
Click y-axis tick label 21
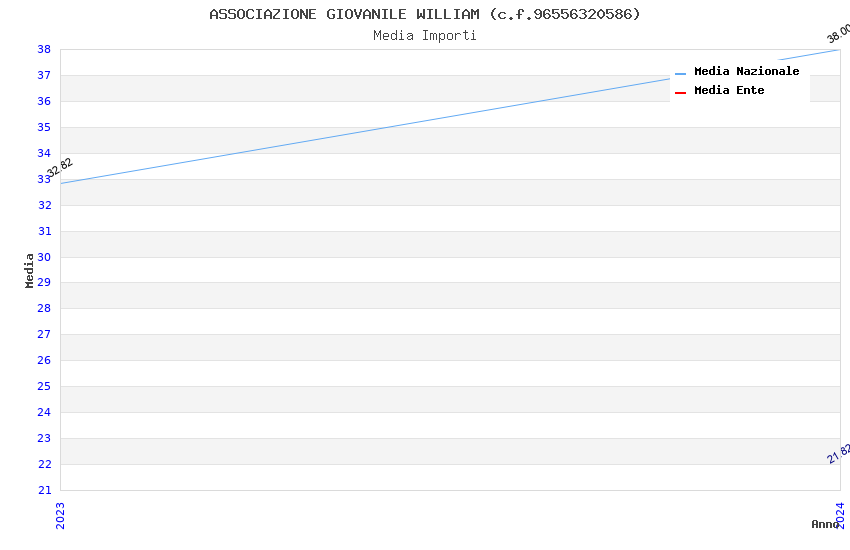(x=44, y=490)
